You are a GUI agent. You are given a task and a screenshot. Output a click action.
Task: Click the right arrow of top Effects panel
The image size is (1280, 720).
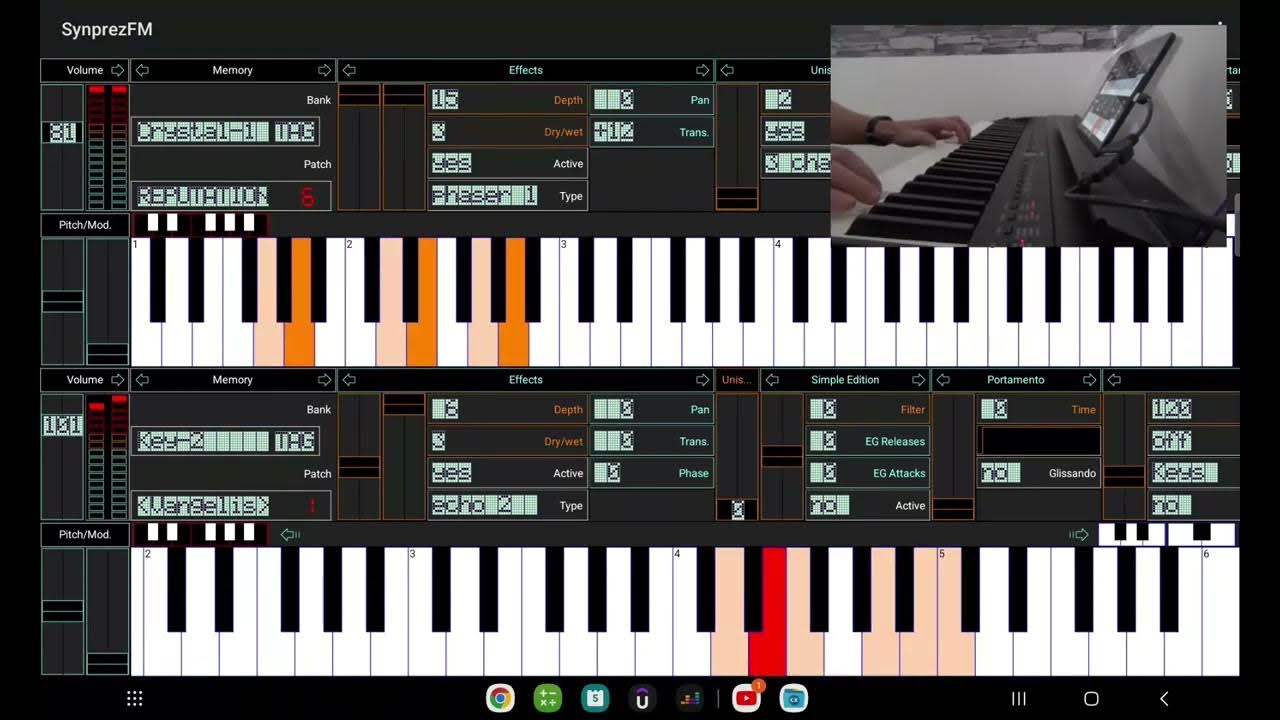click(x=703, y=70)
